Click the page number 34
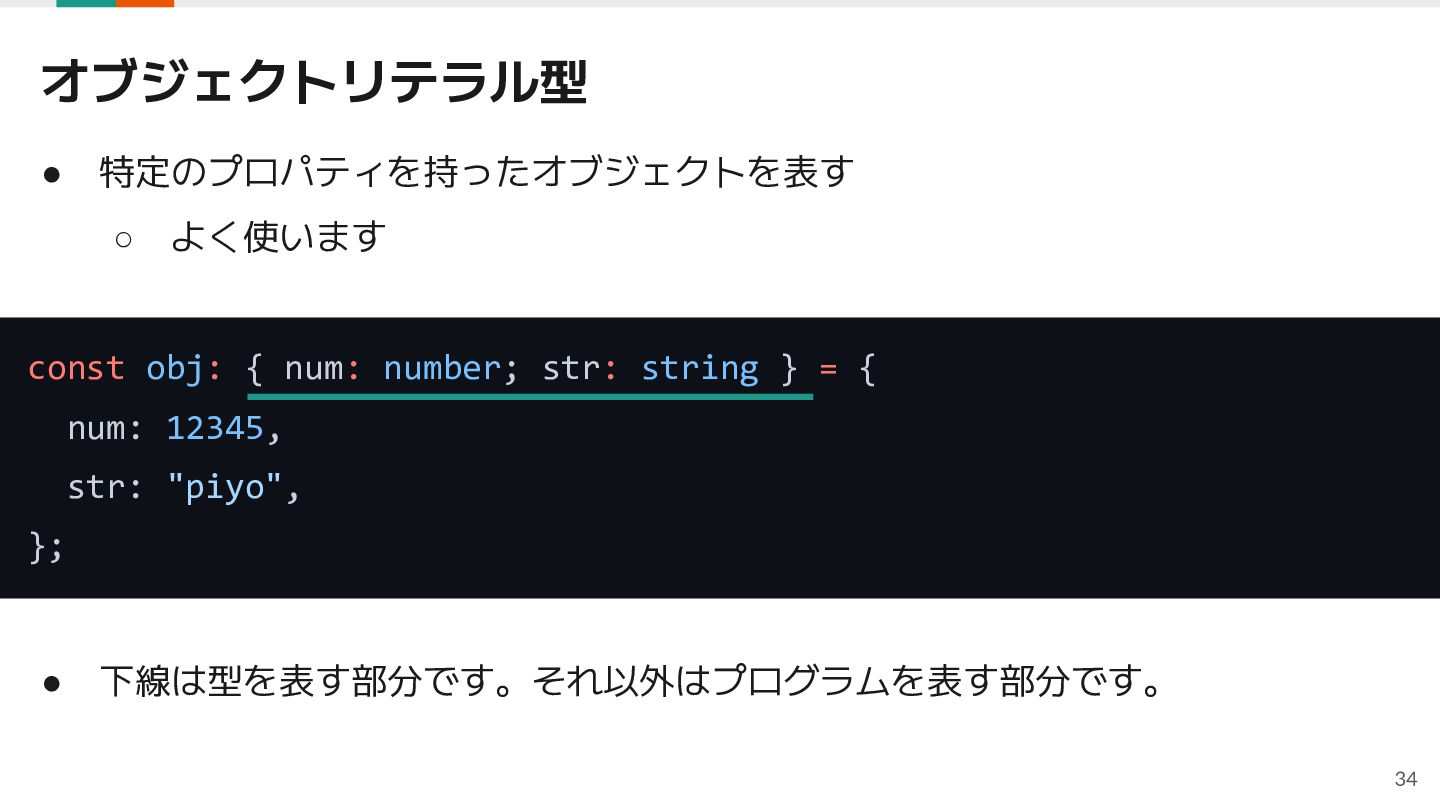 pyautogui.click(x=1406, y=779)
